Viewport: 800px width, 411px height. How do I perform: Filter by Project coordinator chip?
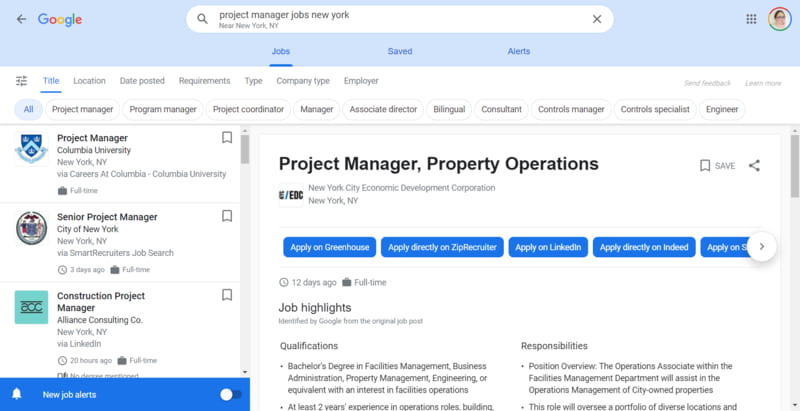tap(248, 109)
